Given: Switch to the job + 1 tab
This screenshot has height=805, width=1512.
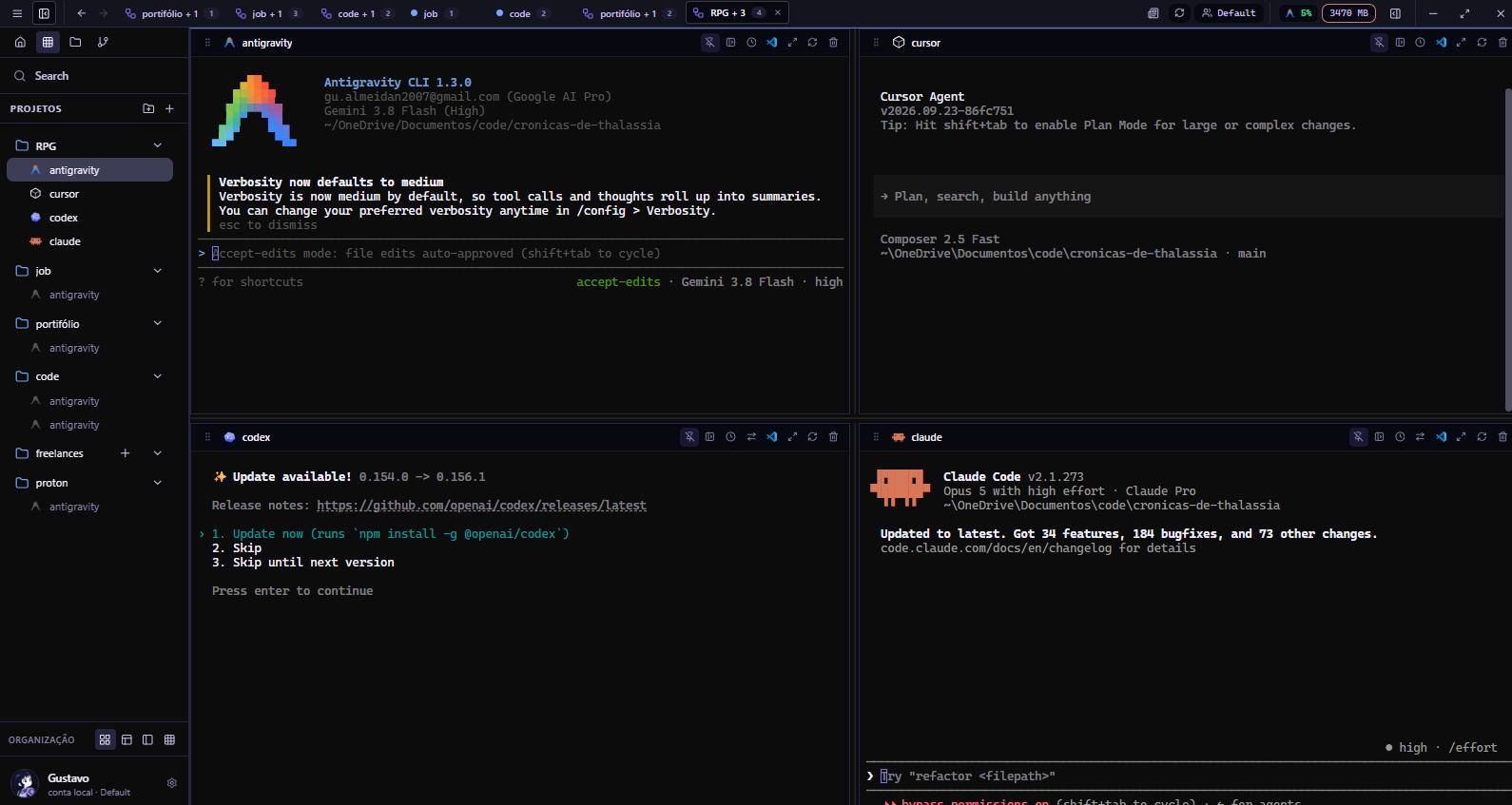Looking at the screenshot, I should coord(268,13).
